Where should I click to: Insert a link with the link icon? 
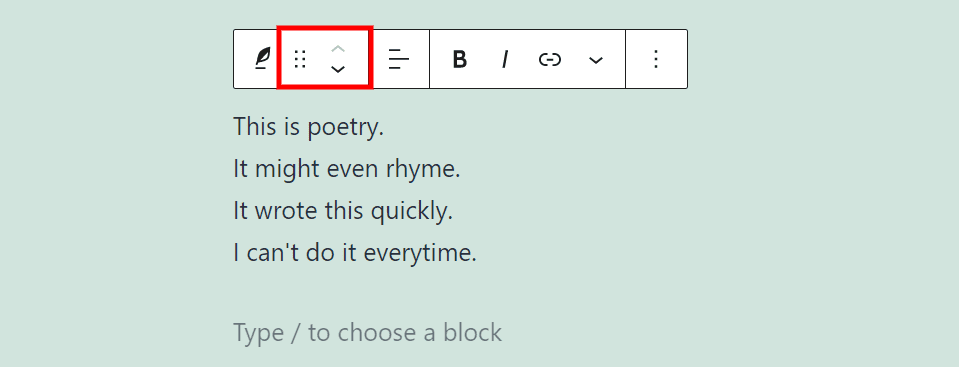[x=550, y=59]
